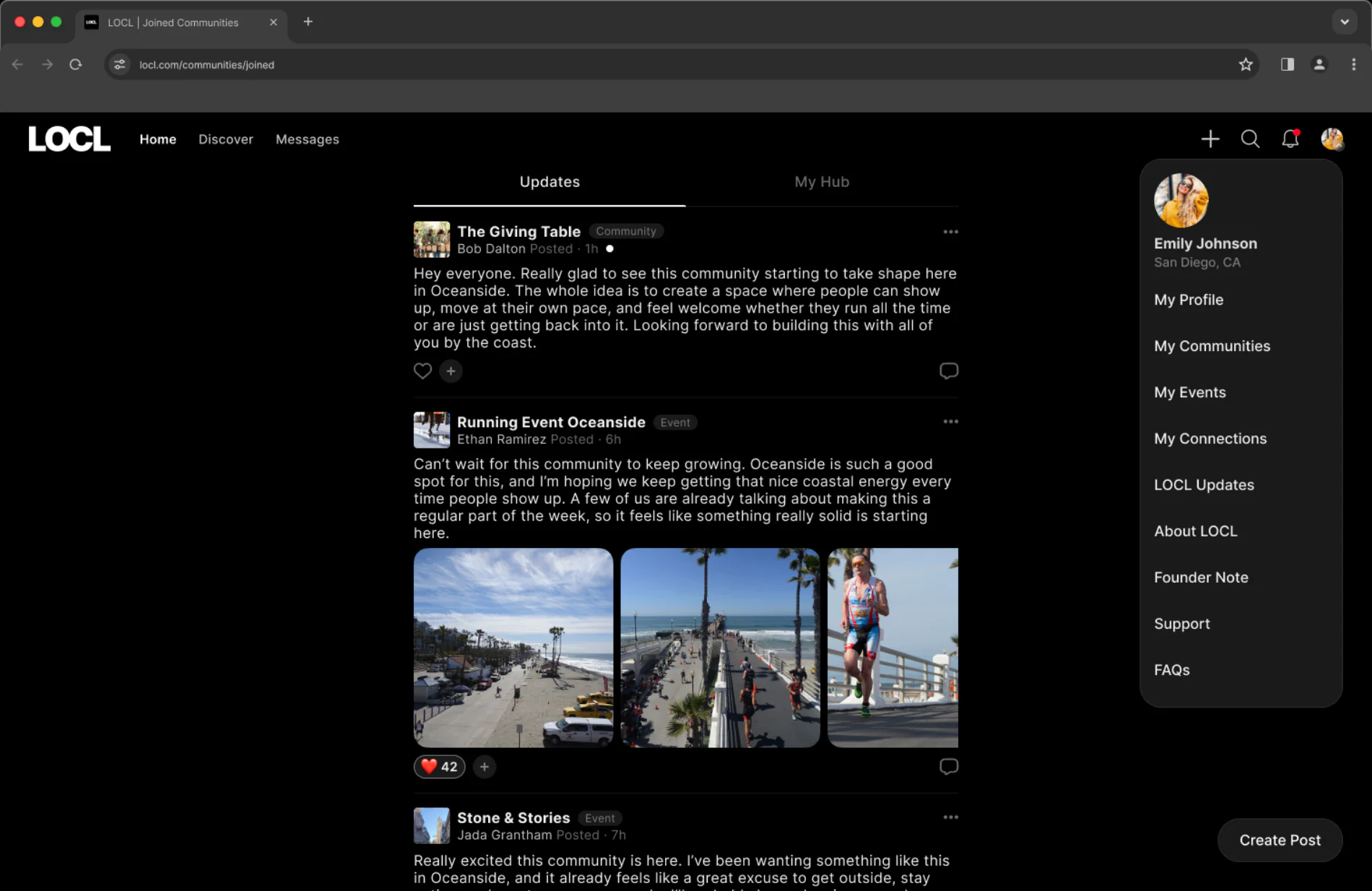Viewport: 1372px width, 891px height.
Task: Add reaction to Running Event Oceanside post
Action: (x=485, y=766)
